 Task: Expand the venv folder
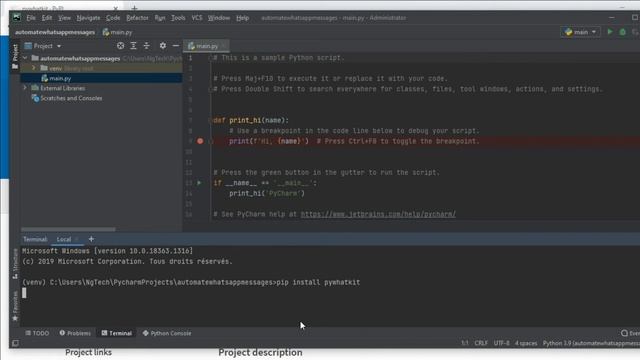34,68
